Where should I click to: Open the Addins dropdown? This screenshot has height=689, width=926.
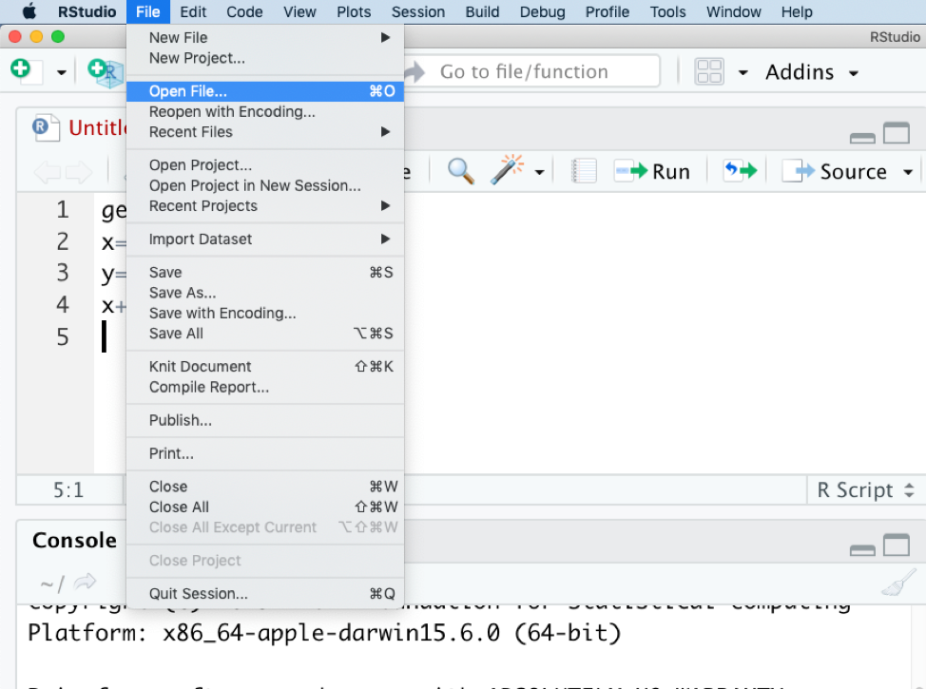(x=812, y=72)
